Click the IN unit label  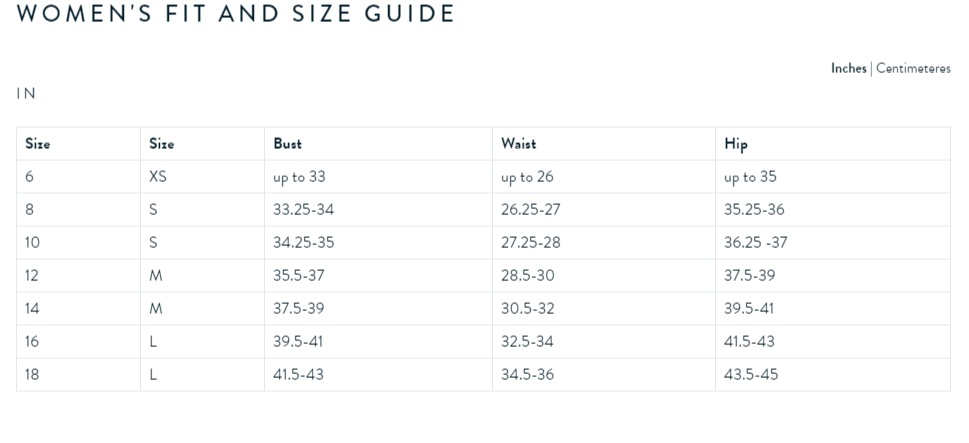26,93
